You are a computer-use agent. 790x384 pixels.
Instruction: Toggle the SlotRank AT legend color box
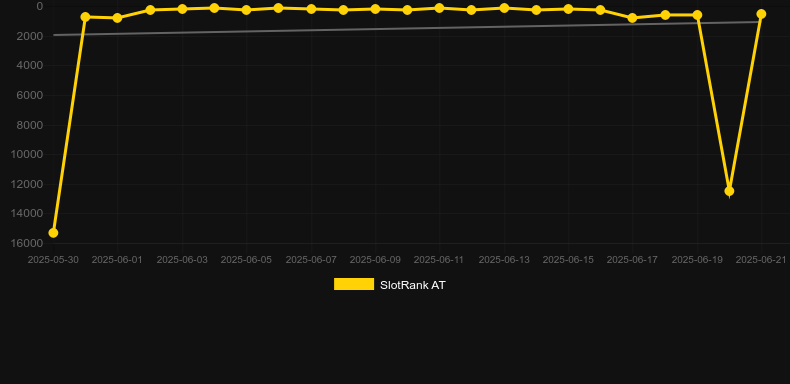354,284
